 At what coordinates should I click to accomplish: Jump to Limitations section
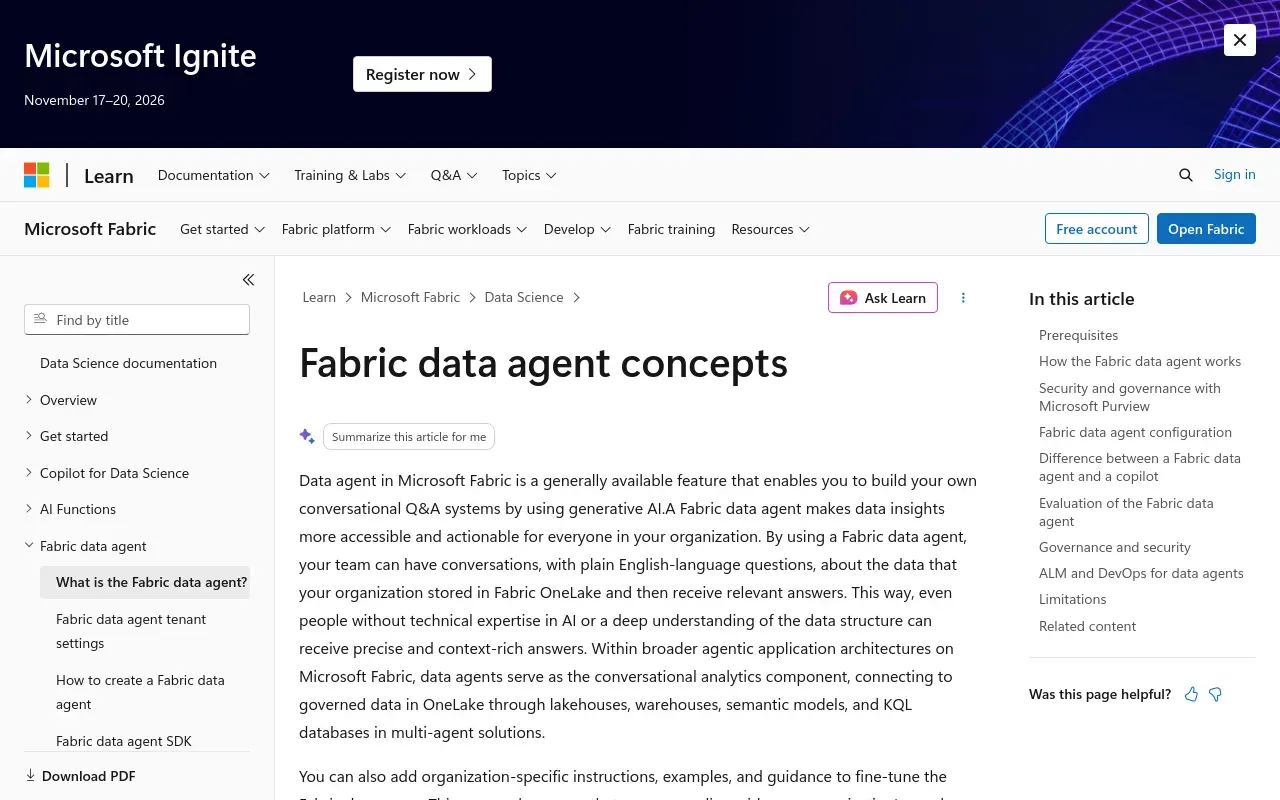tap(1072, 599)
